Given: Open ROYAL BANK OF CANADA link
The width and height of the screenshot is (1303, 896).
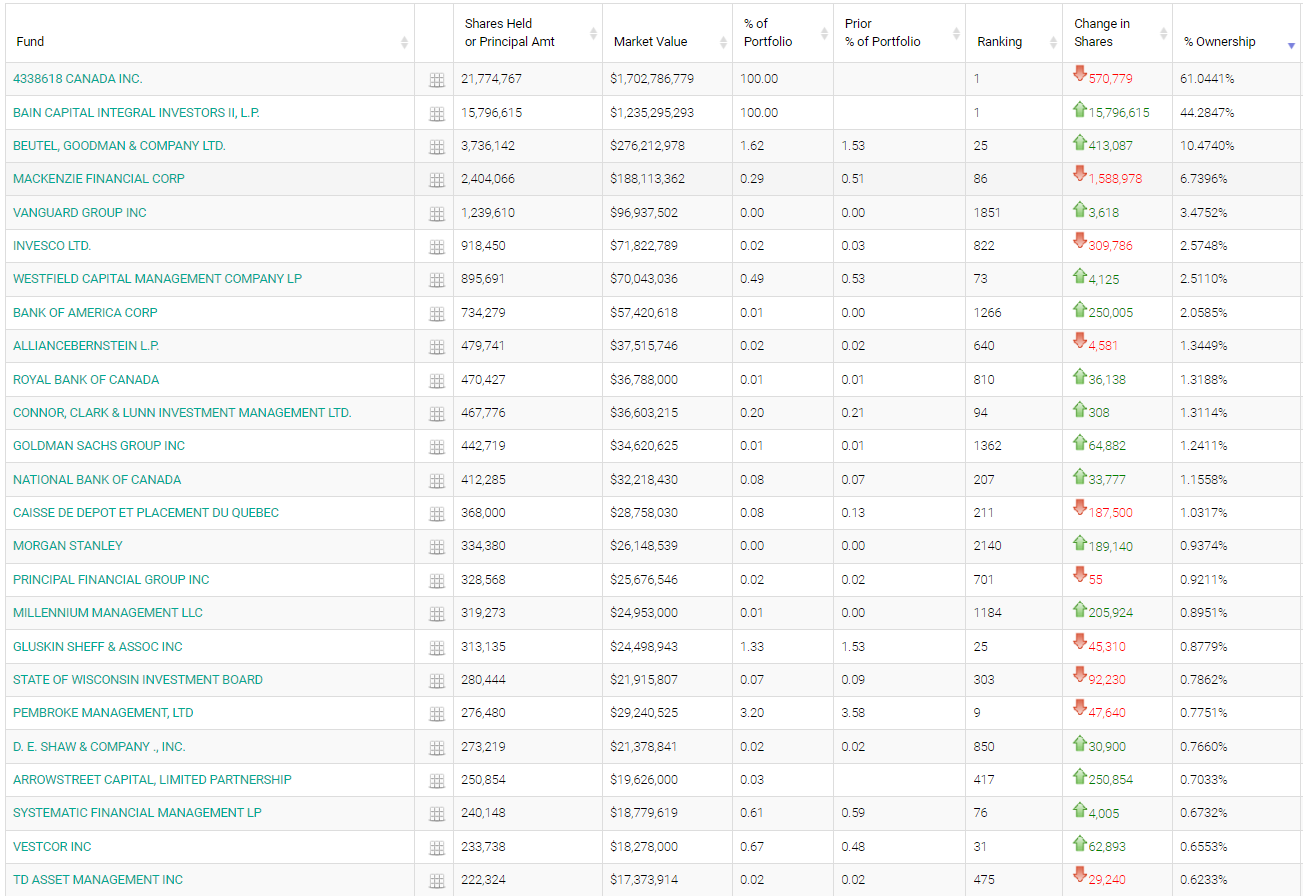Looking at the screenshot, I should (86, 380).
